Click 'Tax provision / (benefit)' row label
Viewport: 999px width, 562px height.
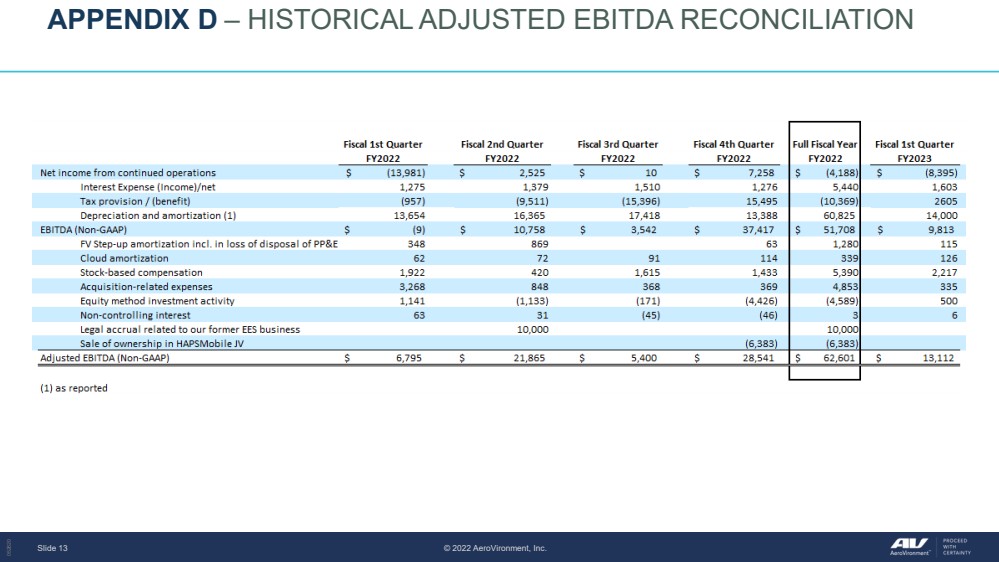[135, 201]
